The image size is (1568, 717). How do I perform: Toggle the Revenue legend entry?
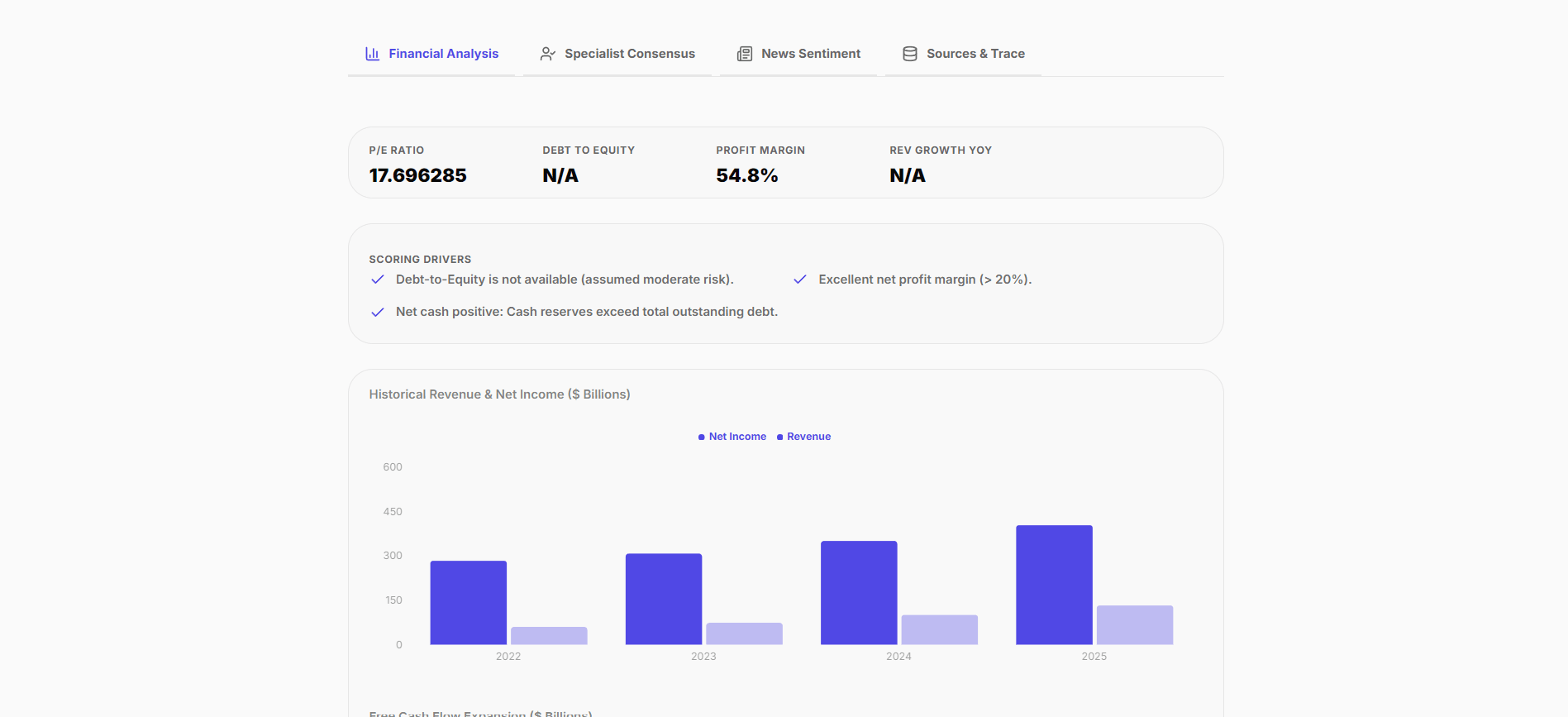[804, 437]
